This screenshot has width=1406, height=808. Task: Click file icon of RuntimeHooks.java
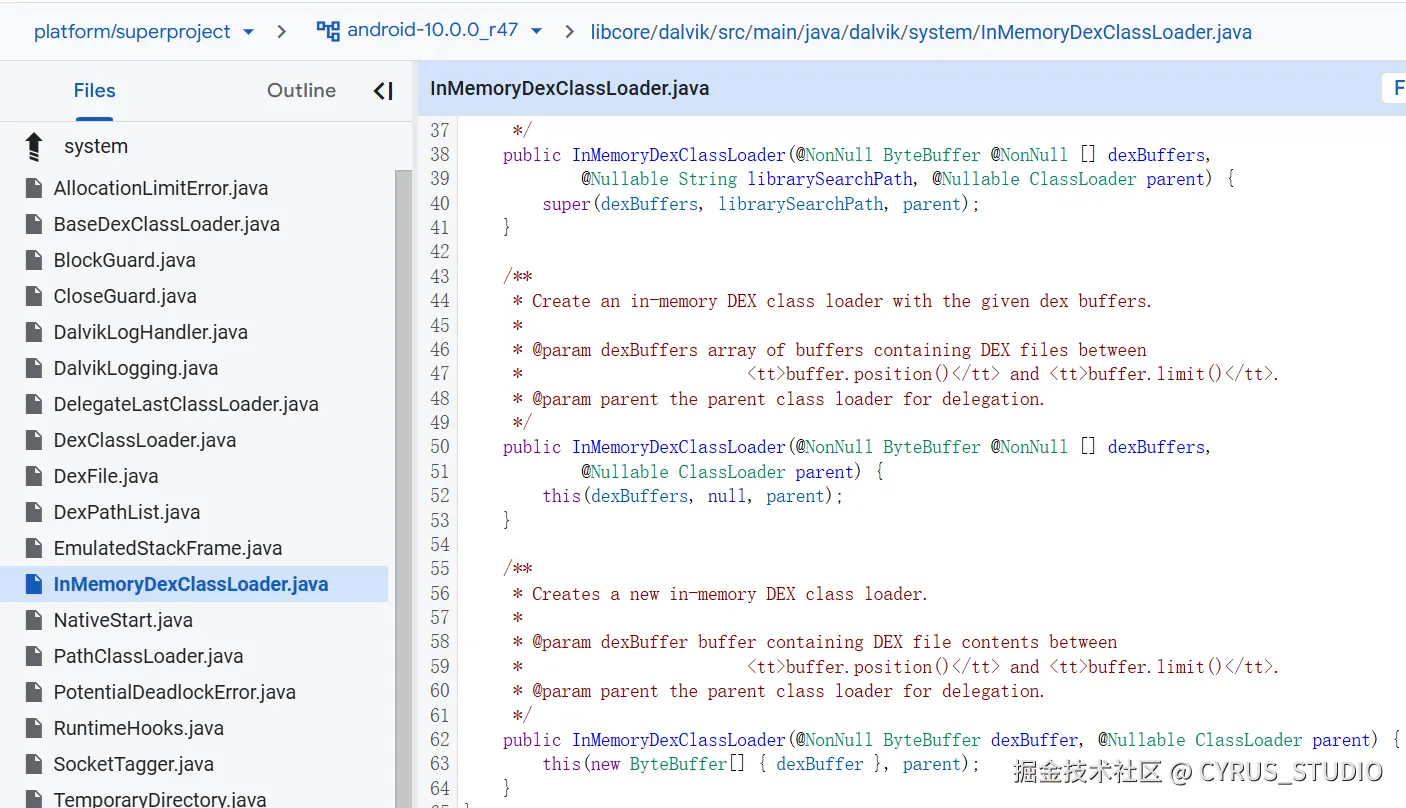click(33, 728)
